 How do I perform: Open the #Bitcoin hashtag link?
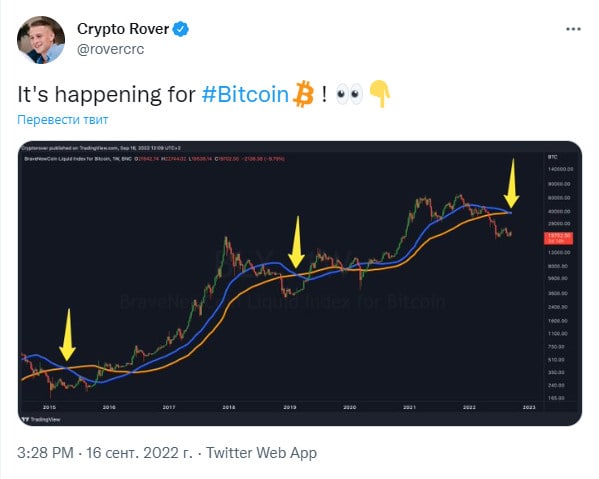click(245, 94)
